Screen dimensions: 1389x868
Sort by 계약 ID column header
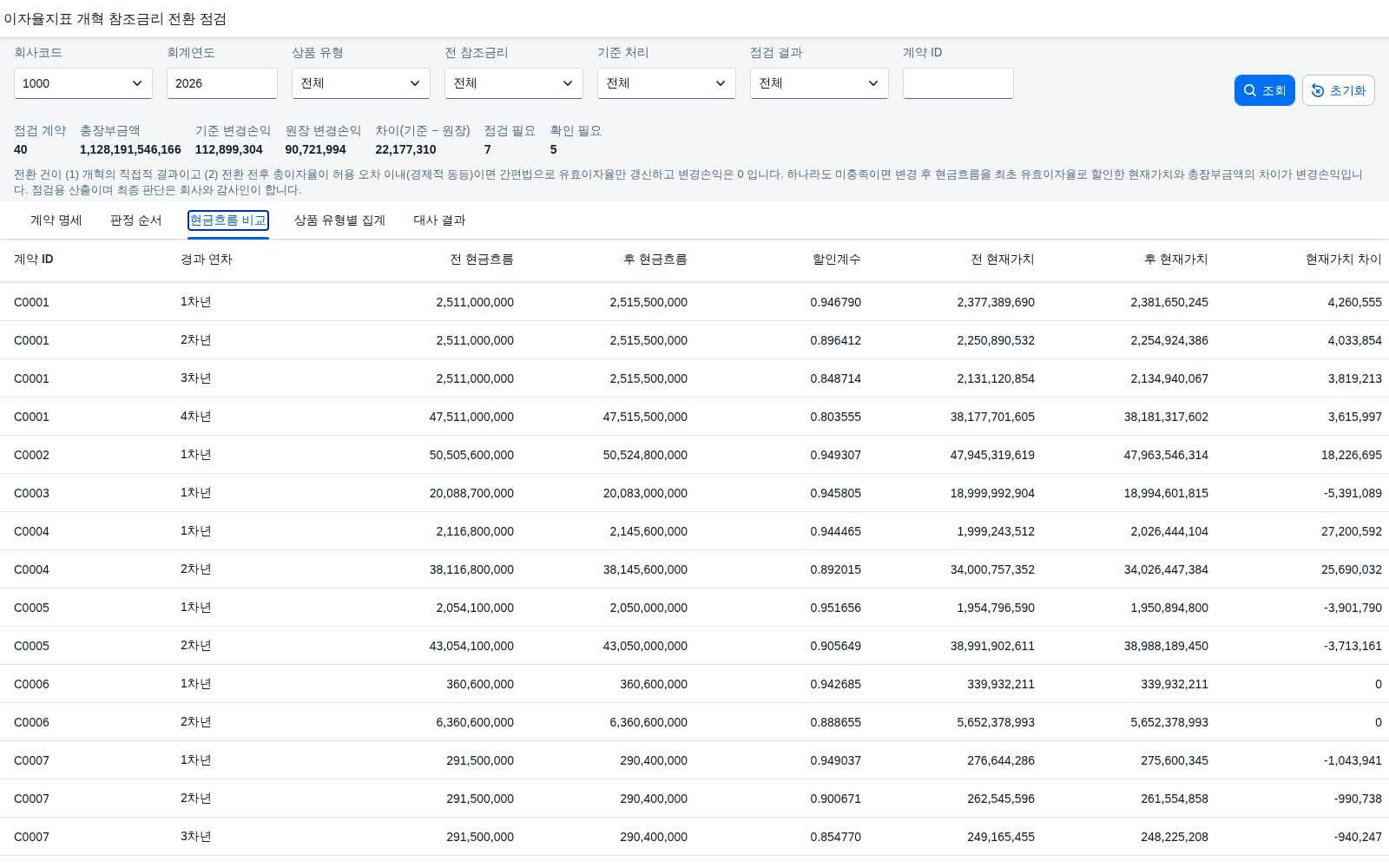(34, 260)
